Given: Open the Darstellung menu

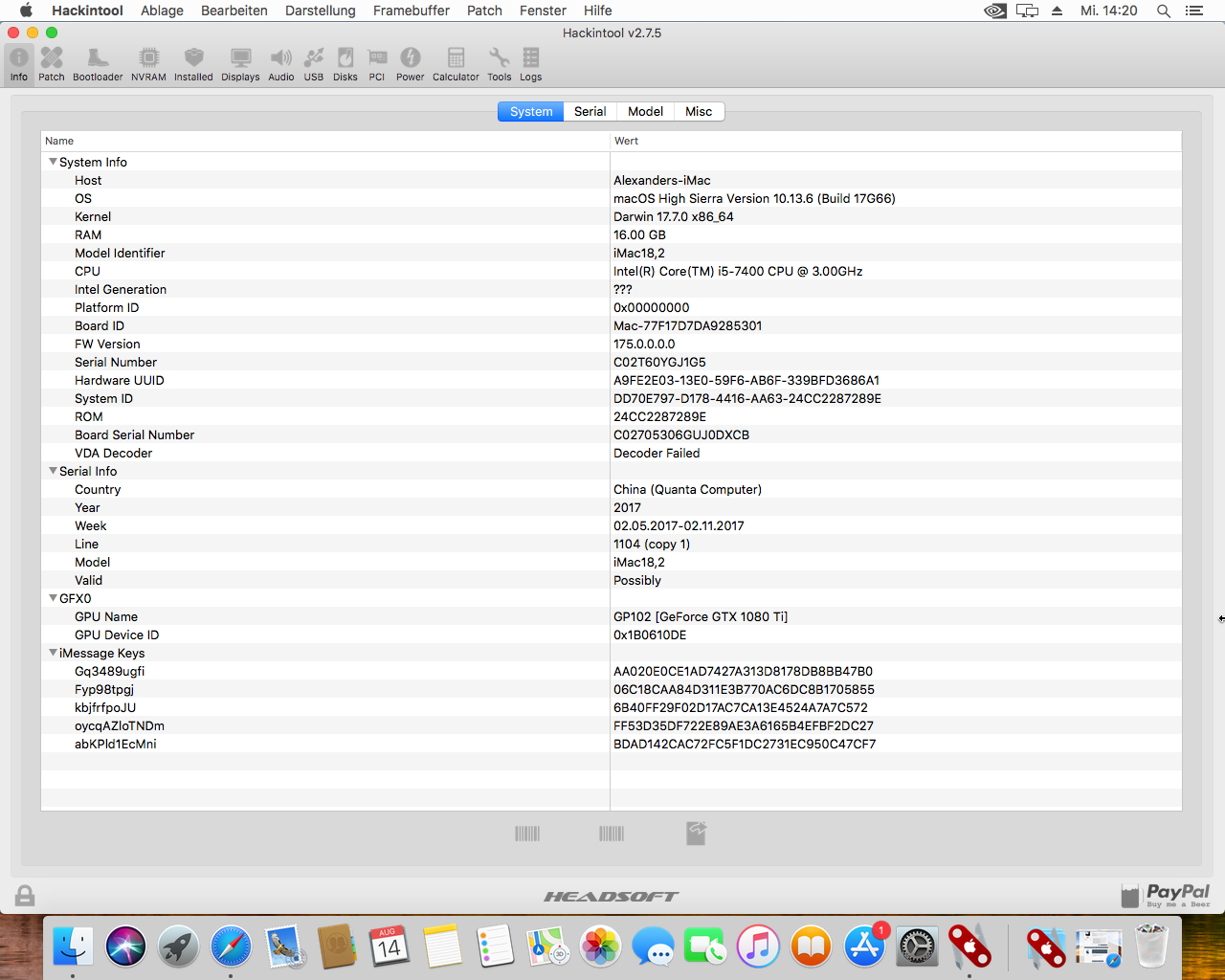Looking at the screenshot, I should click(x=321, y=11).
